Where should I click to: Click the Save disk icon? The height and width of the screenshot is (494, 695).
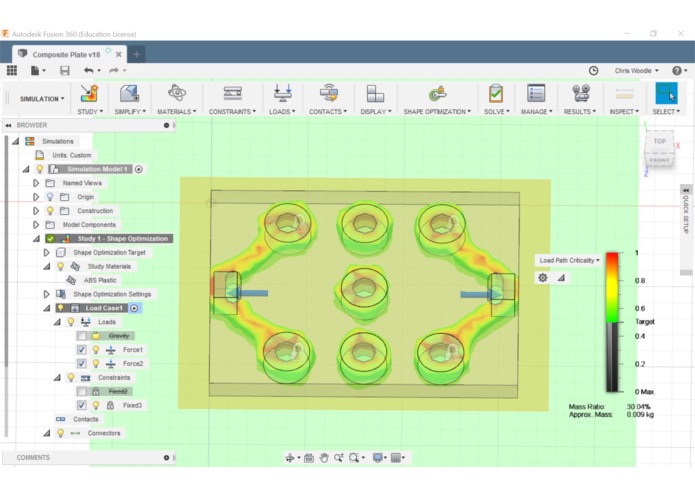65,70
